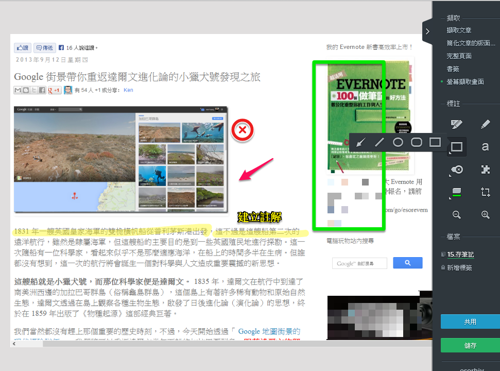The height and width of the screenshot is (371, 500).
Task: Click the Gmail share icon under title
Action: [x=18, y=90]
